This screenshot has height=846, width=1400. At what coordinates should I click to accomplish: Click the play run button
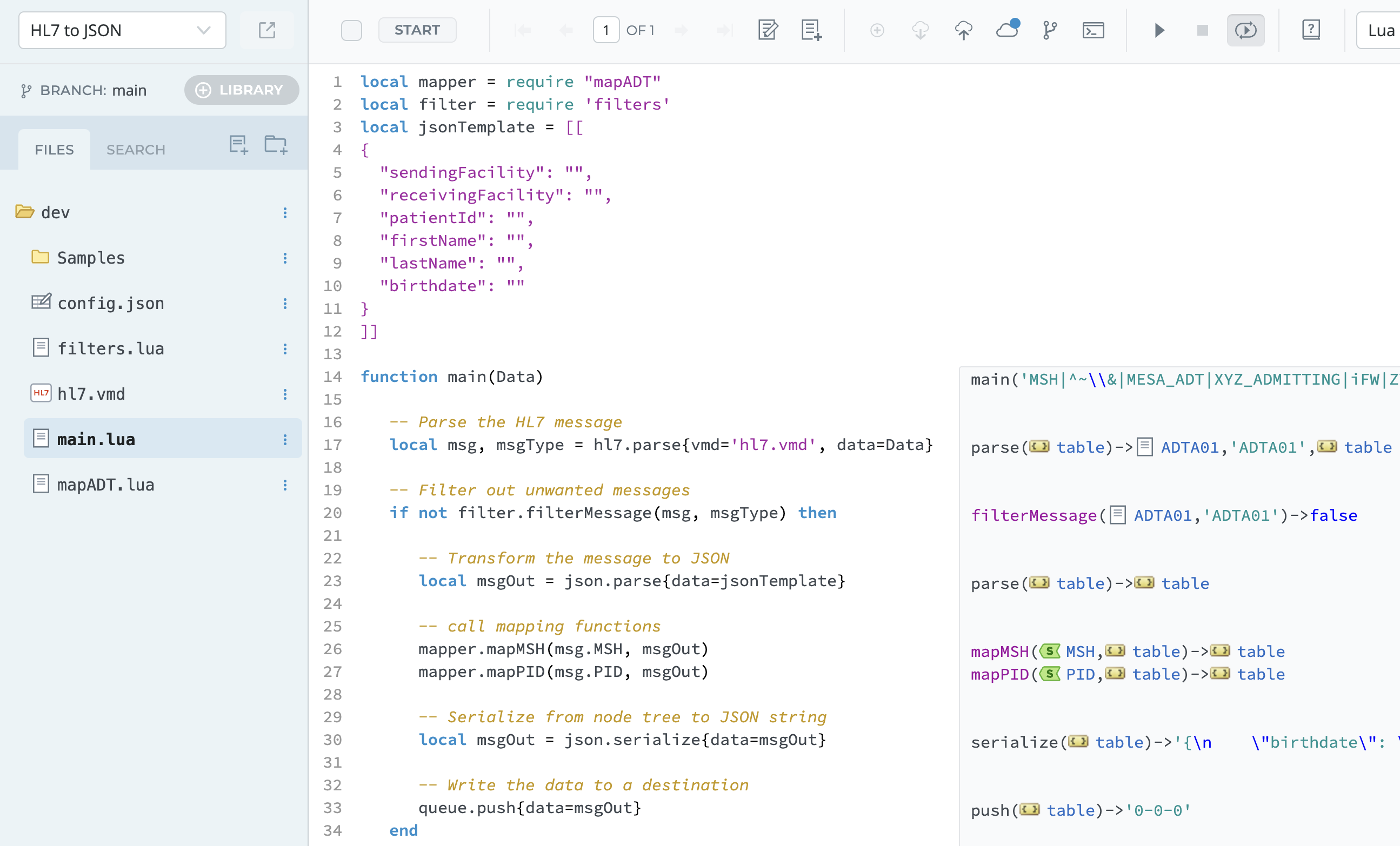point(1159,30)
